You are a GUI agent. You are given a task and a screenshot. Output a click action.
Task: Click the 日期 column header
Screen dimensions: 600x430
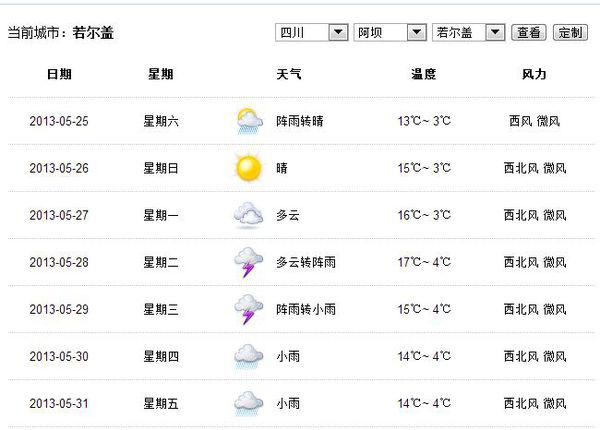(x=59, y=74)
